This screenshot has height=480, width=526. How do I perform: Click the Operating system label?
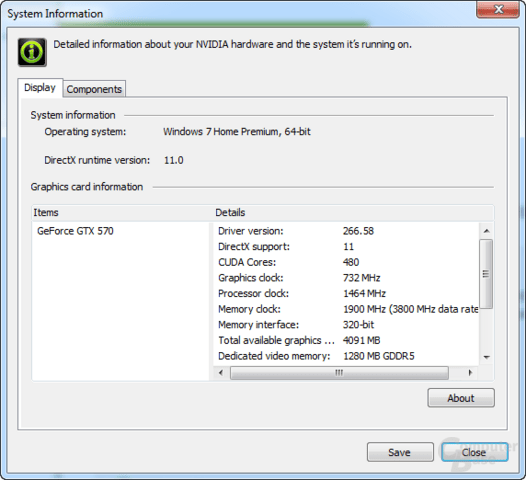tap(85, 132)
